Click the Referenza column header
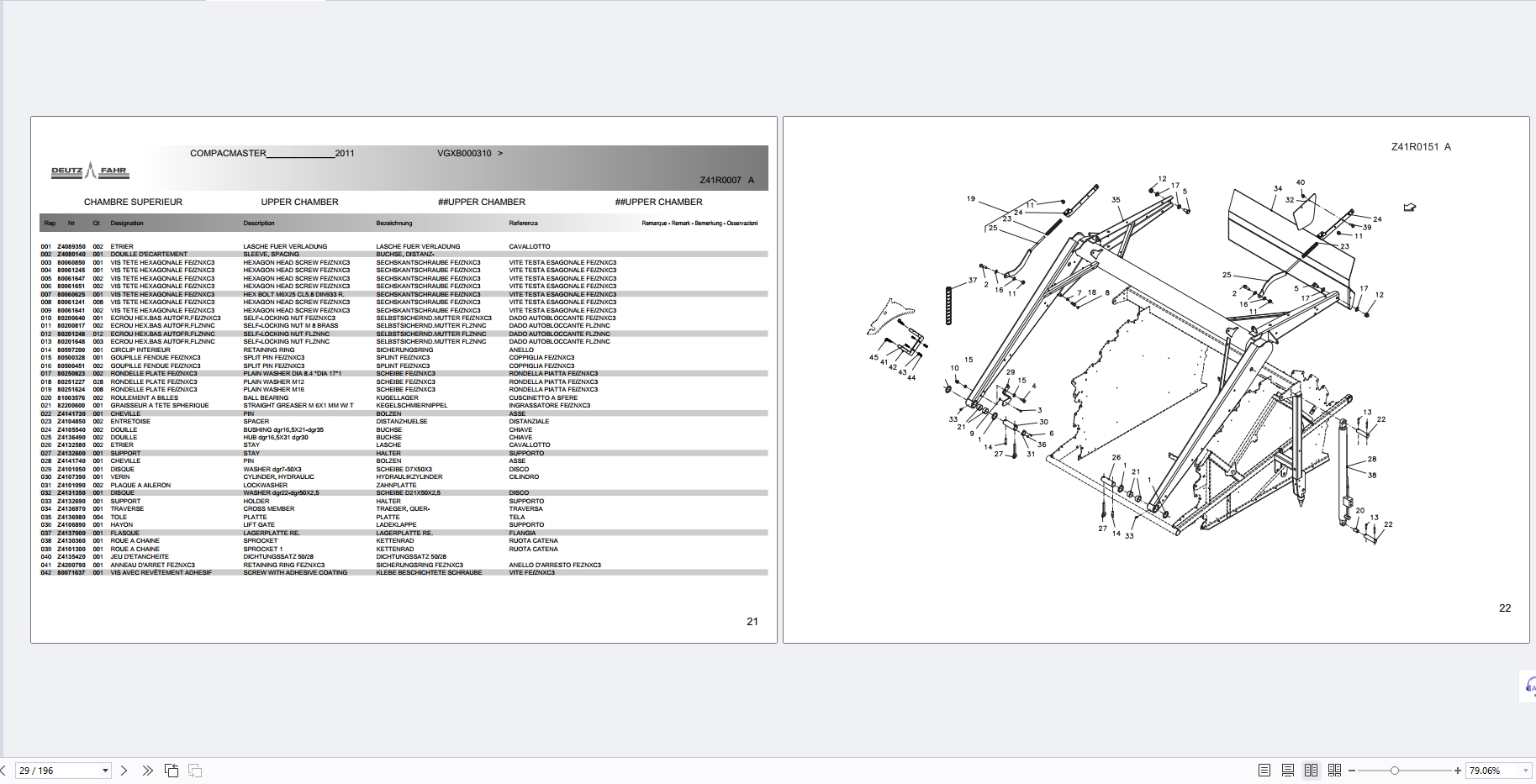The height and width of the screenshot is (784, 1536). 523,224
